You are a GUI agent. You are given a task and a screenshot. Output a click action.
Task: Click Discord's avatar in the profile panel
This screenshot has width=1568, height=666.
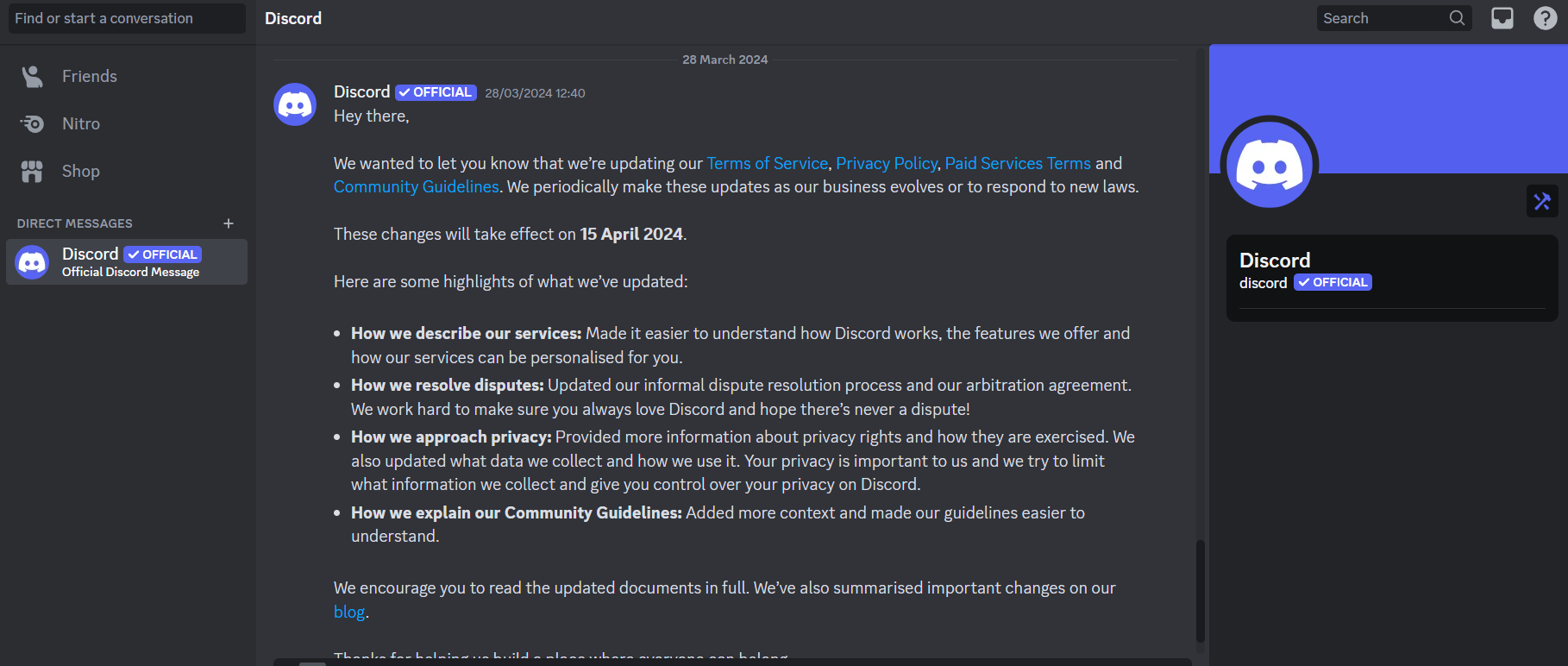click(x=1267, y=163)
